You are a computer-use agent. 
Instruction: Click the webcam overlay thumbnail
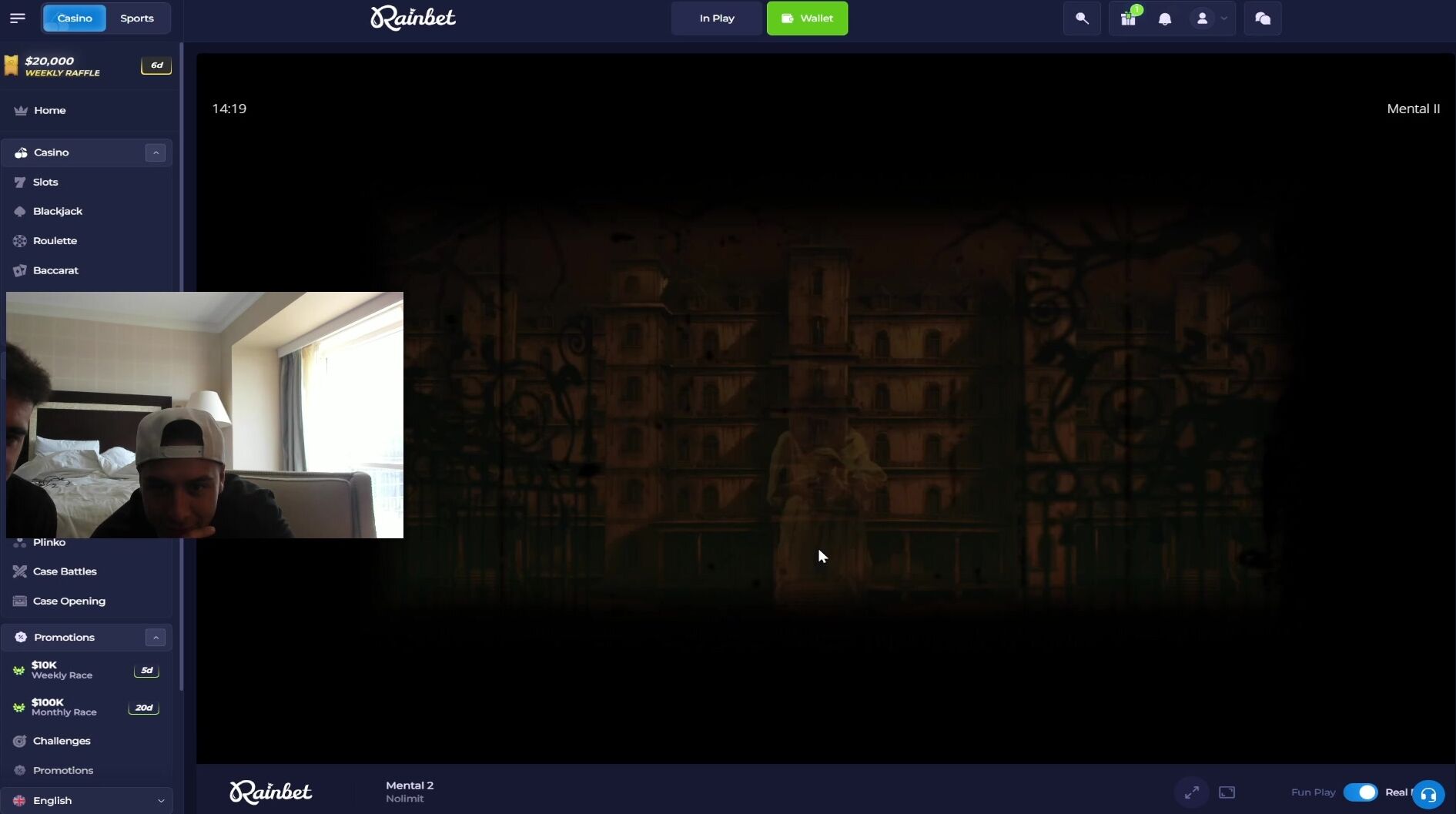pos(205,415)
